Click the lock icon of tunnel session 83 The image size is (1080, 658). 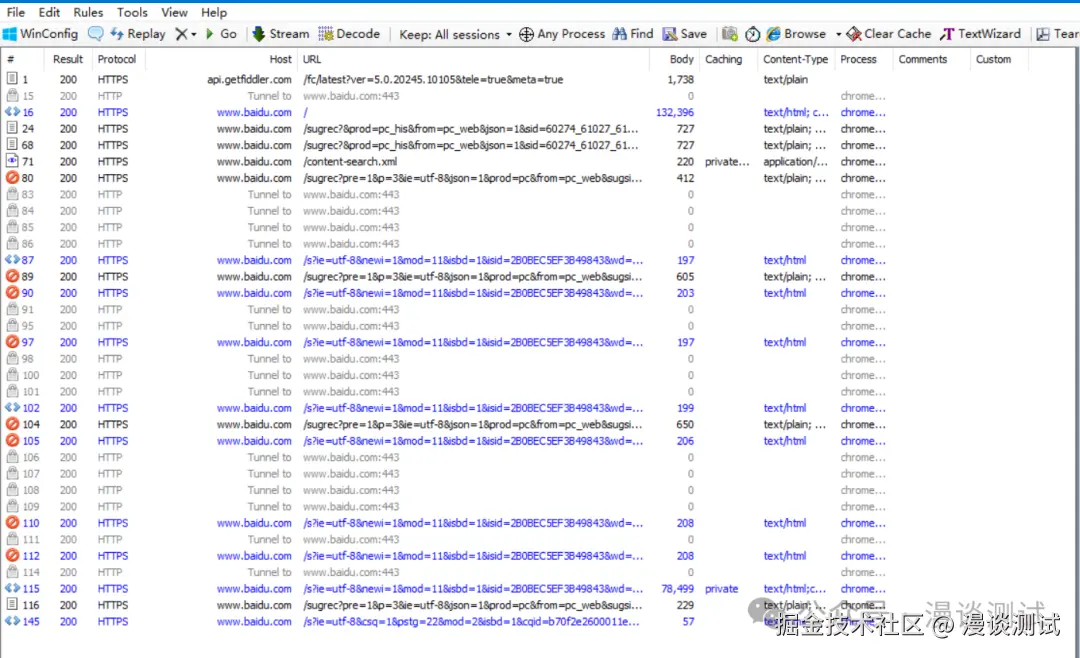(x=12, y=194)
